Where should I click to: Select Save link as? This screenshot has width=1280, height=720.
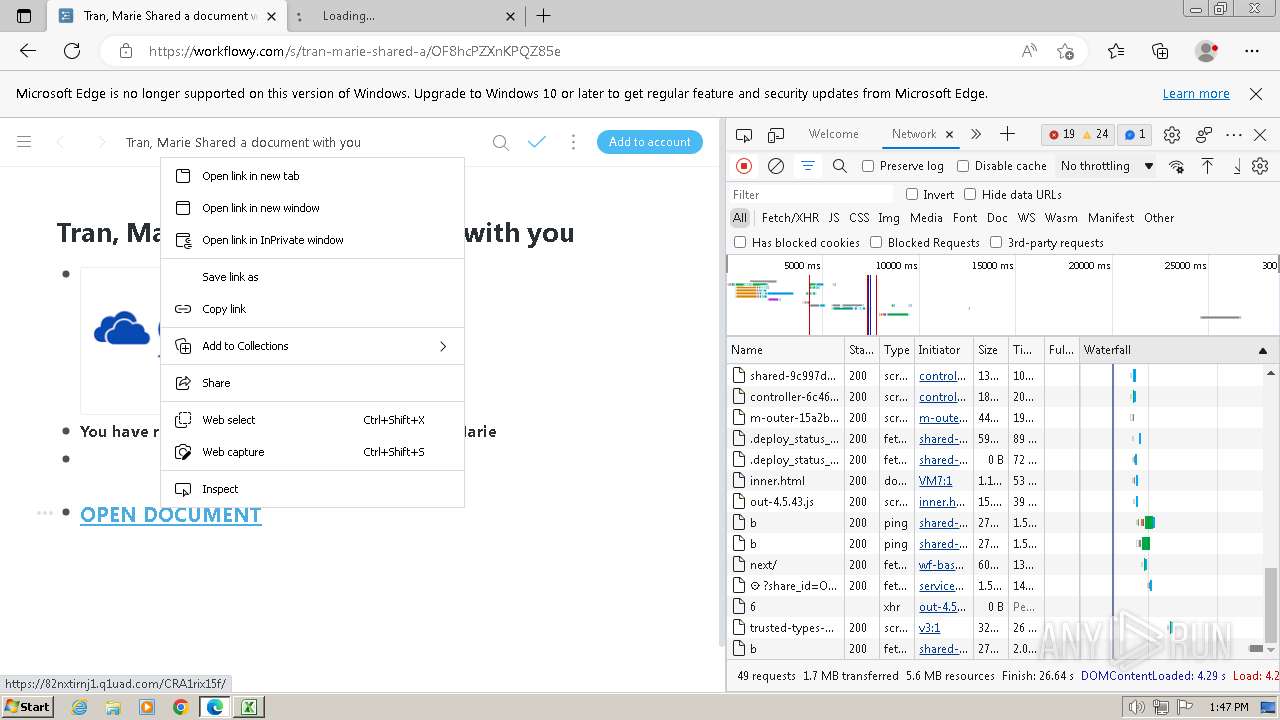pos(312,277)
